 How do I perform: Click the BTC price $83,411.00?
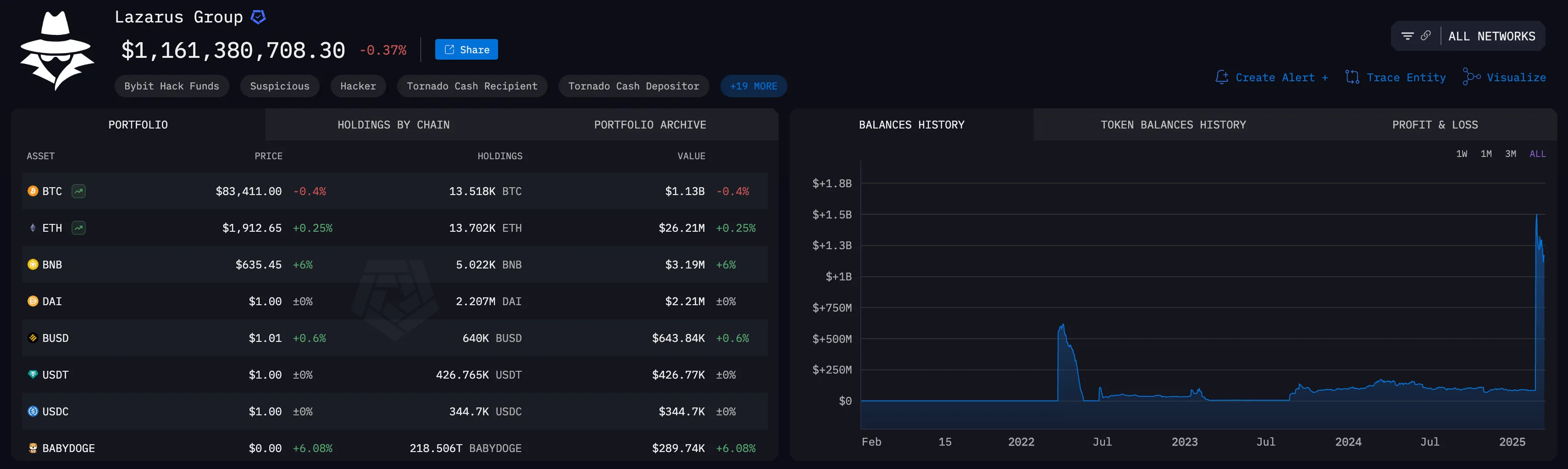coord(249,191)
